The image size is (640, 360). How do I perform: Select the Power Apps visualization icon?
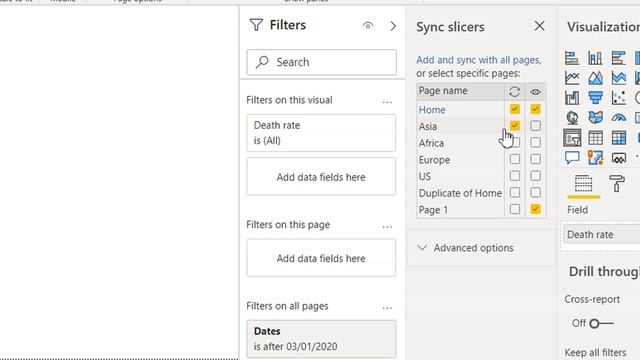coord(619,158)
